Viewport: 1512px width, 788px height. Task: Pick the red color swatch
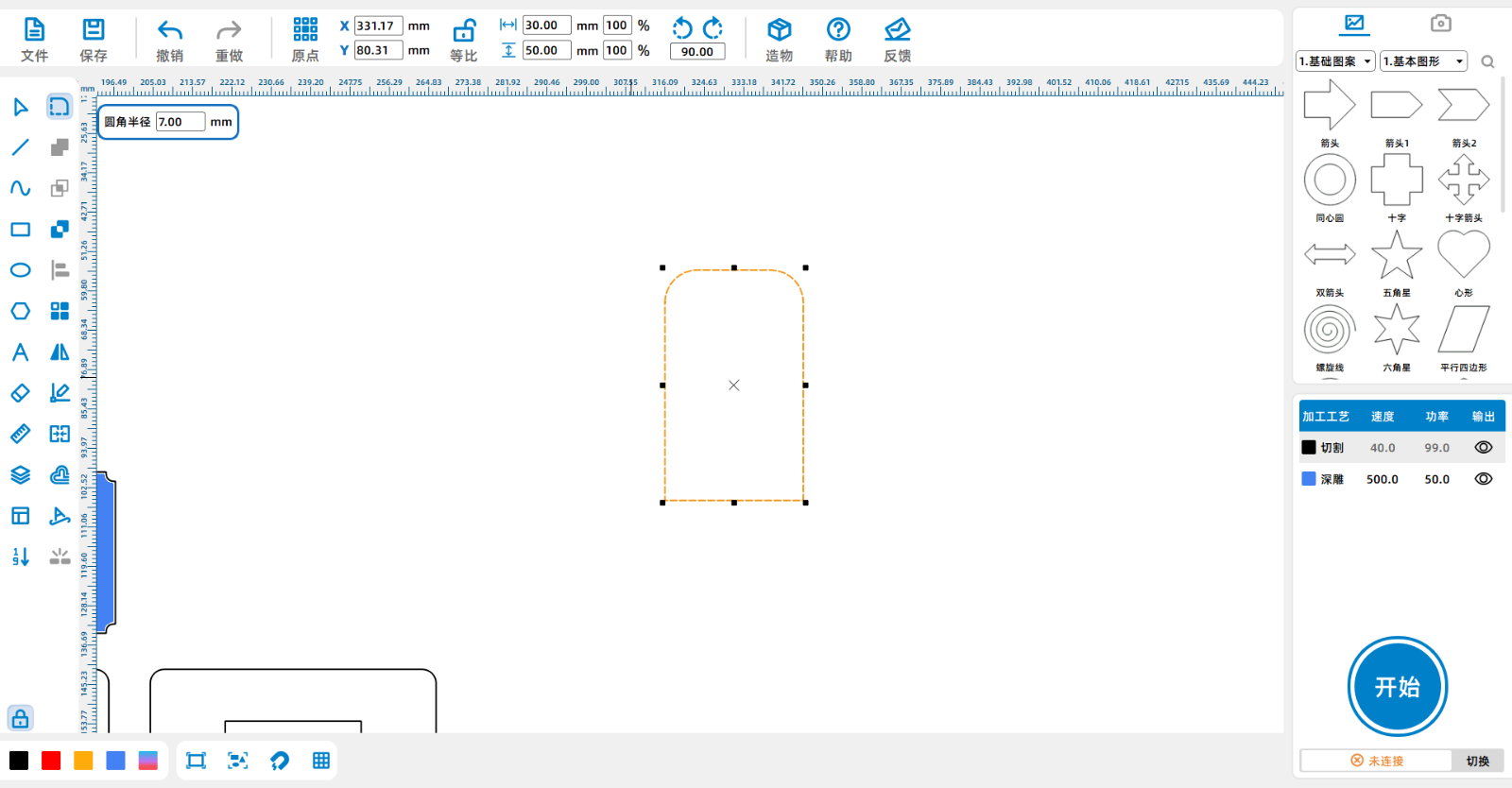(51, 761)
